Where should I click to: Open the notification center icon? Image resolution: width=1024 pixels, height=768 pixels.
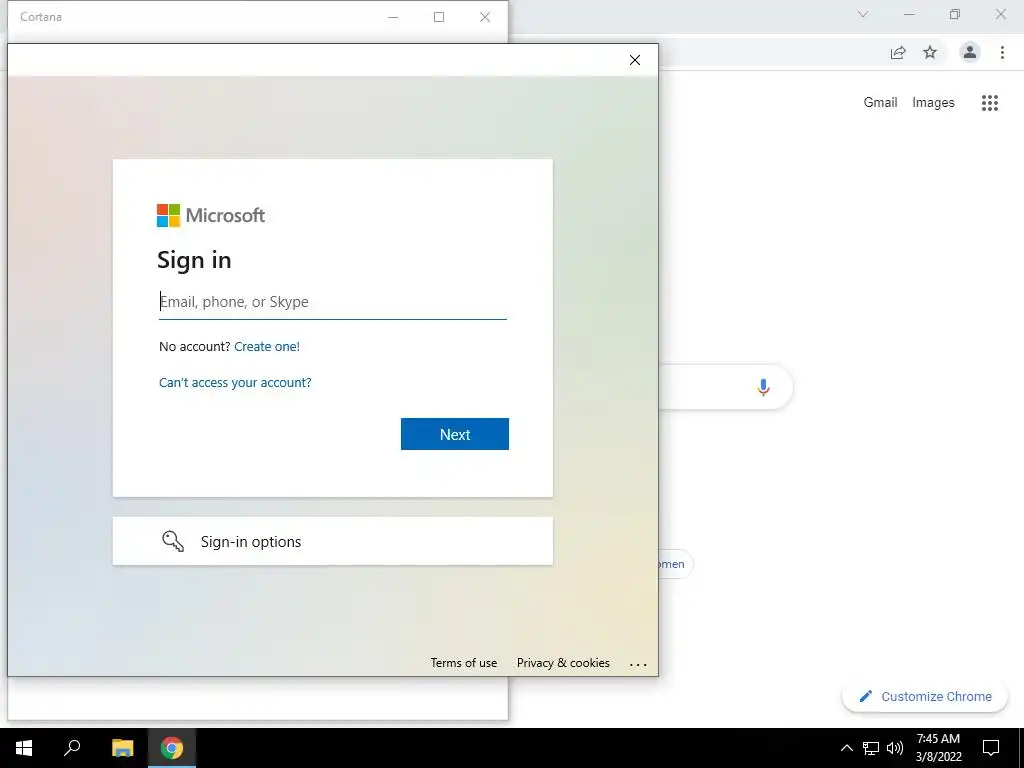[x=991, y=748]
